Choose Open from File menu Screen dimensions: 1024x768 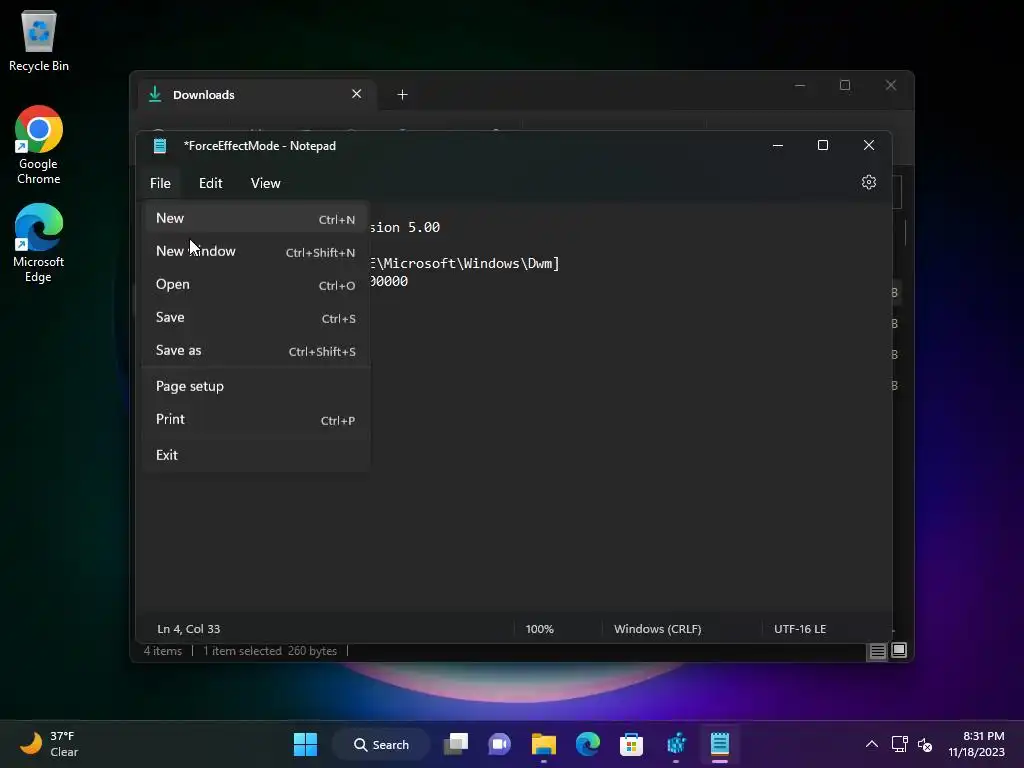256,285
